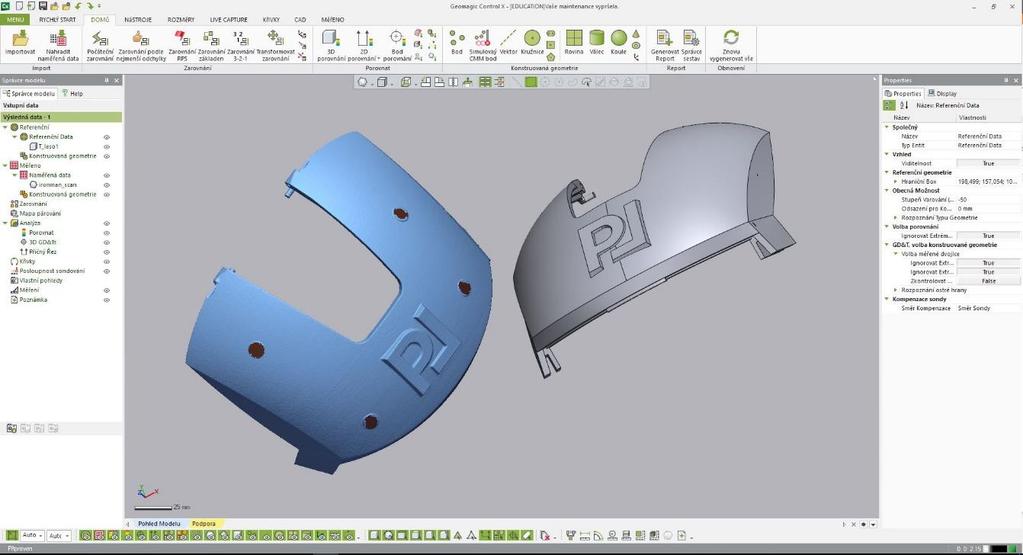Open the NÁSTROJE ribbon tab
Viewport: 1023px width, 555px height.
[x=138, y=20]
